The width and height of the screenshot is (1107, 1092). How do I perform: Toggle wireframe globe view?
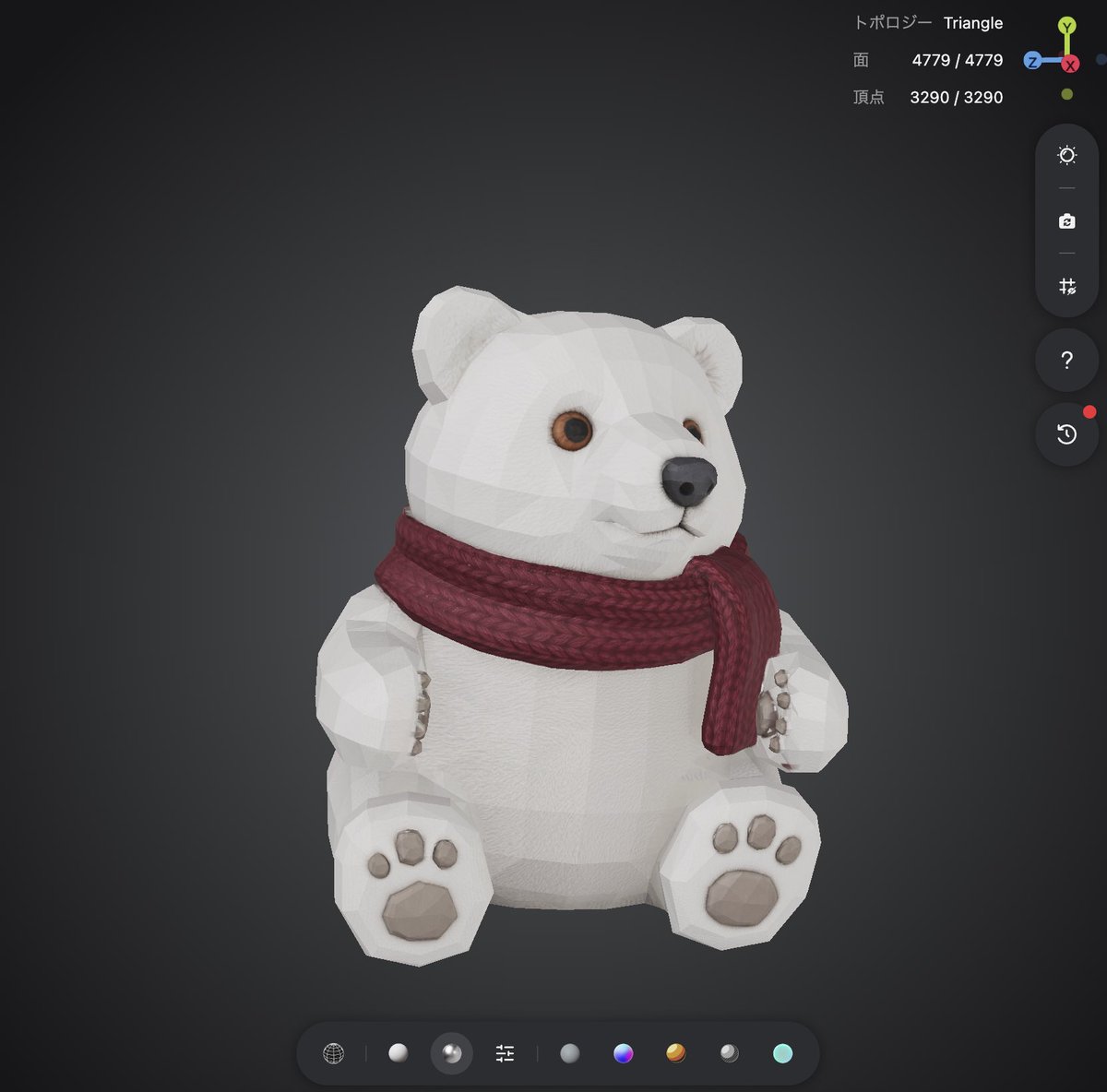coord(334,1053)
